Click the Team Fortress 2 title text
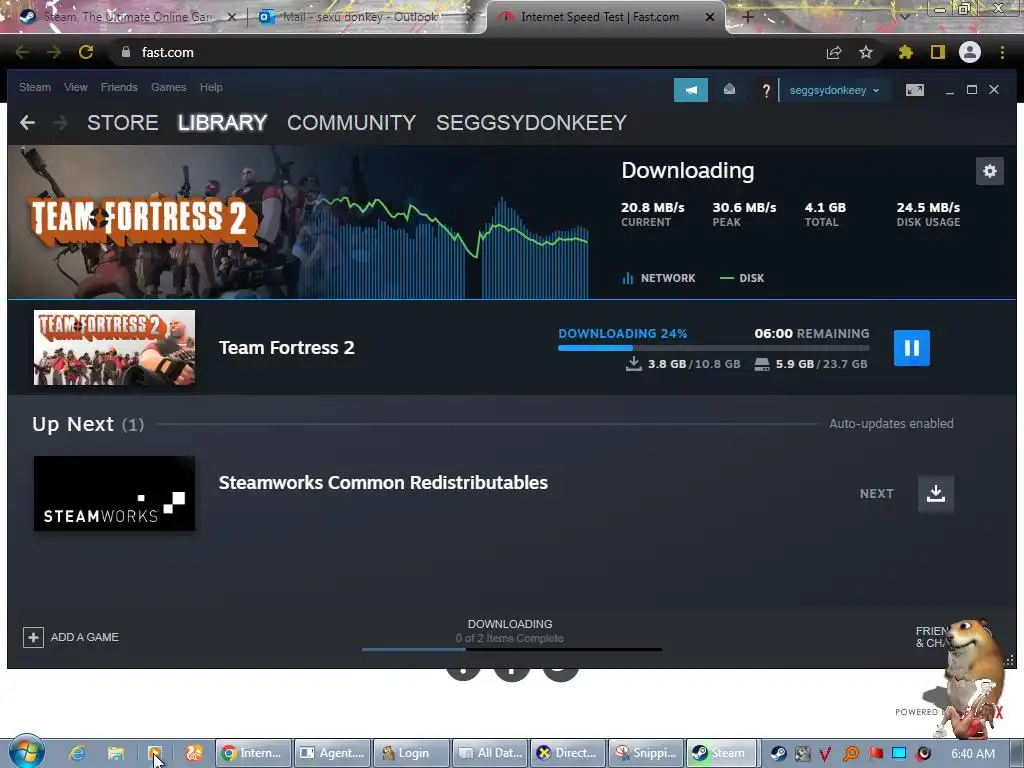The width and height of the screenshot is (1024, 768). click(287, 347)
